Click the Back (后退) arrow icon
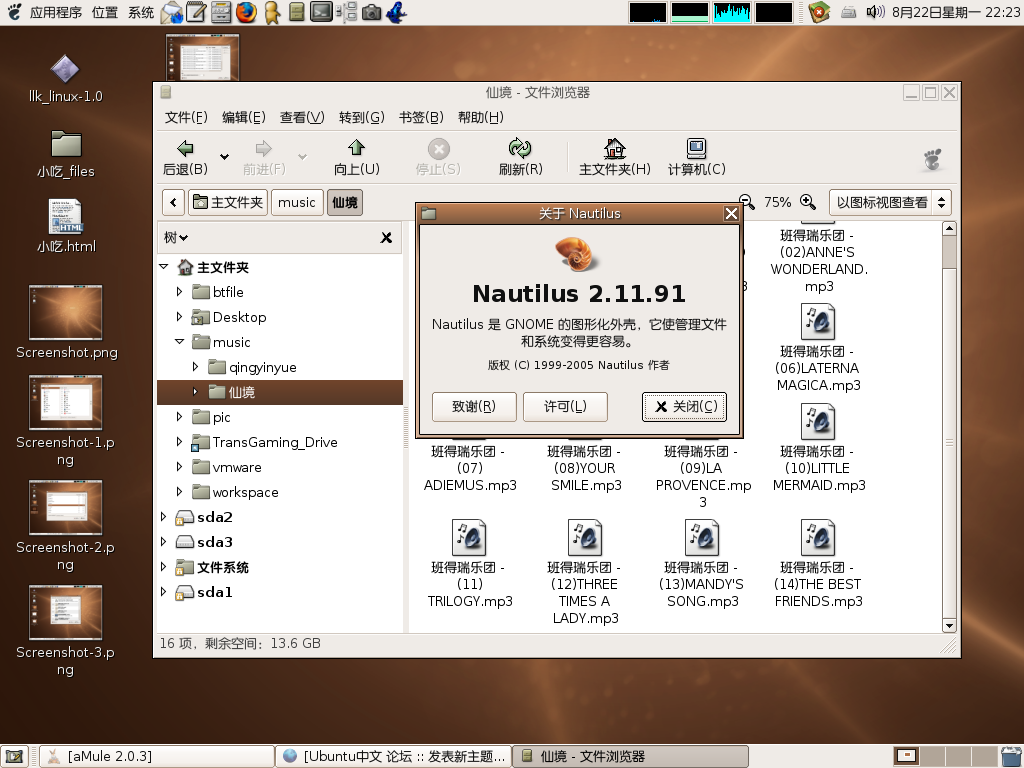This screenshot has width=1024, height=768. pyautogui.click(x=185, y=148)
